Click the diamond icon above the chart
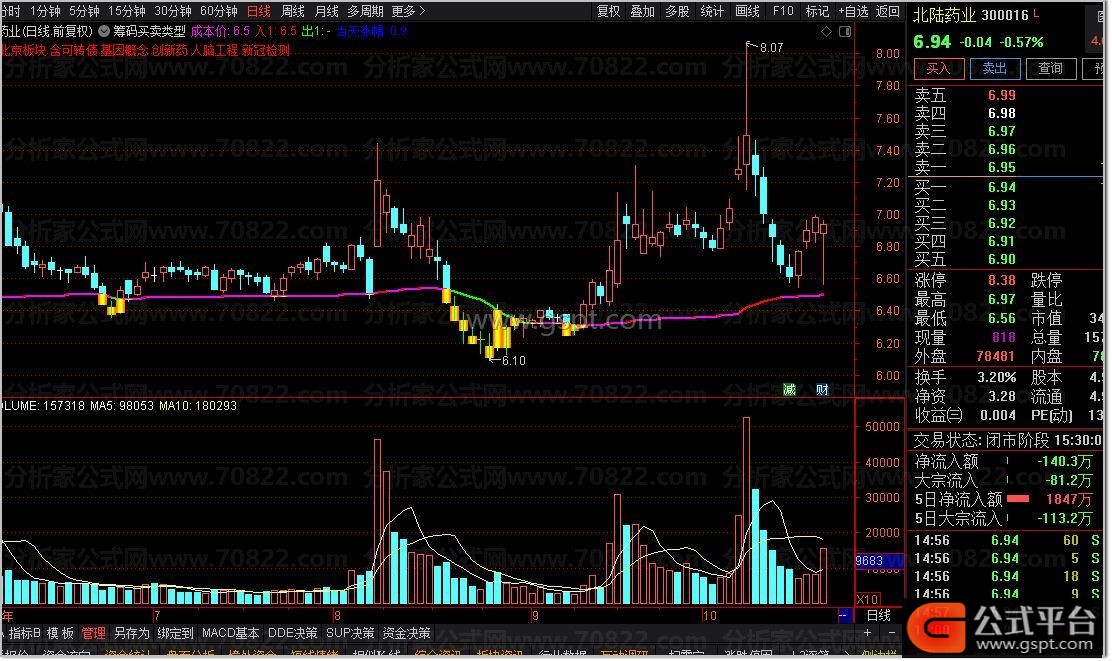The height and width of the screenshot is (661, 1112). click(826, 31)
